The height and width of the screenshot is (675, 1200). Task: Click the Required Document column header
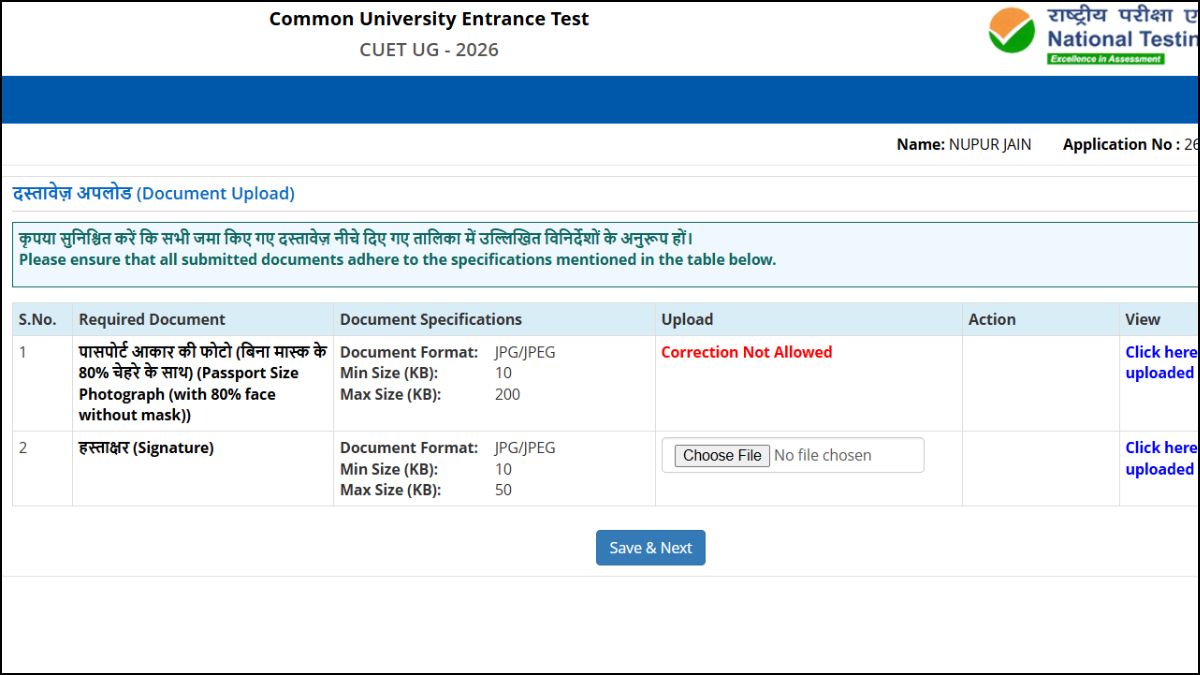tap(152, 319)
